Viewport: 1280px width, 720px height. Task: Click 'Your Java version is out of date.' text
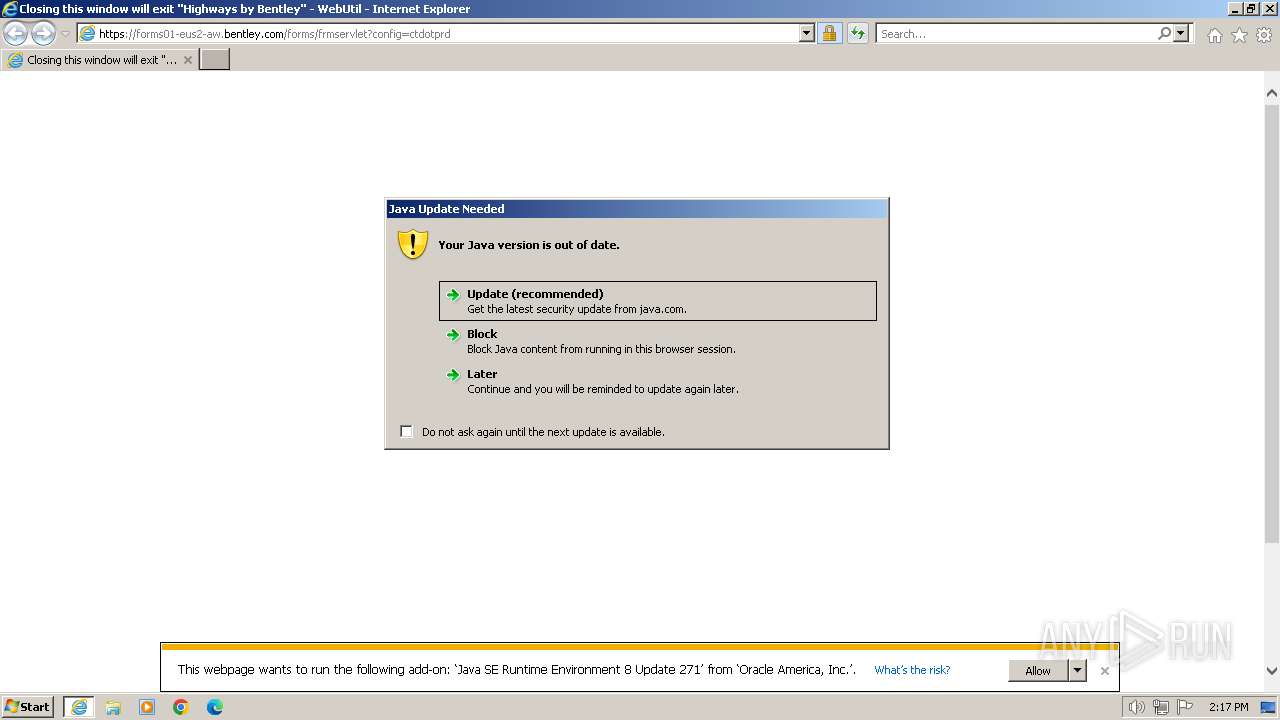point(529,245)
